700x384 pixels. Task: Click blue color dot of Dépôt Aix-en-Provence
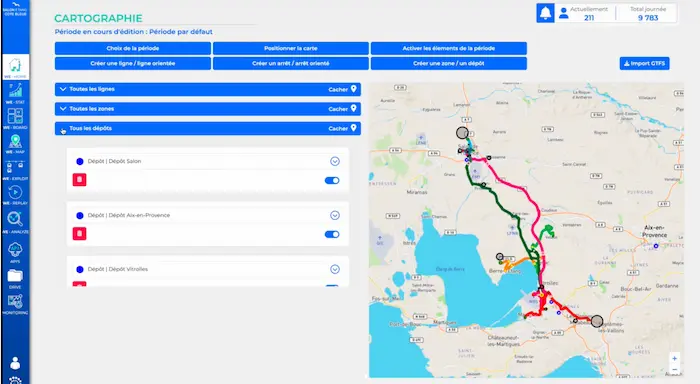pyautogui.click(x=79, y=216)
